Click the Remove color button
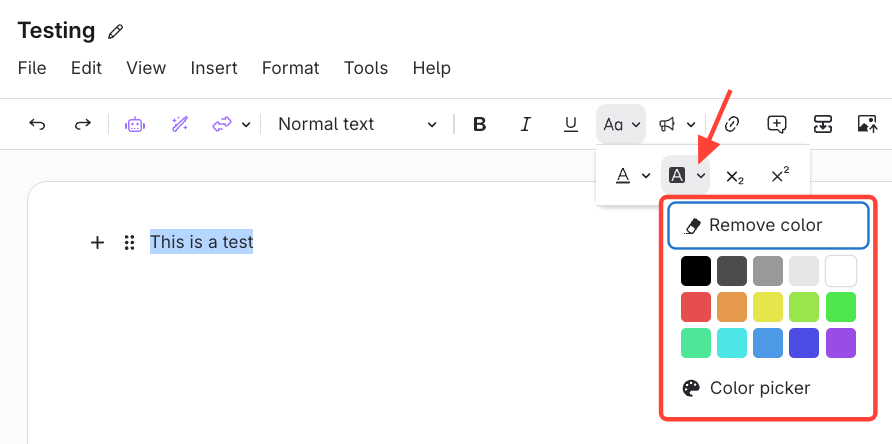 click(767, 226)
